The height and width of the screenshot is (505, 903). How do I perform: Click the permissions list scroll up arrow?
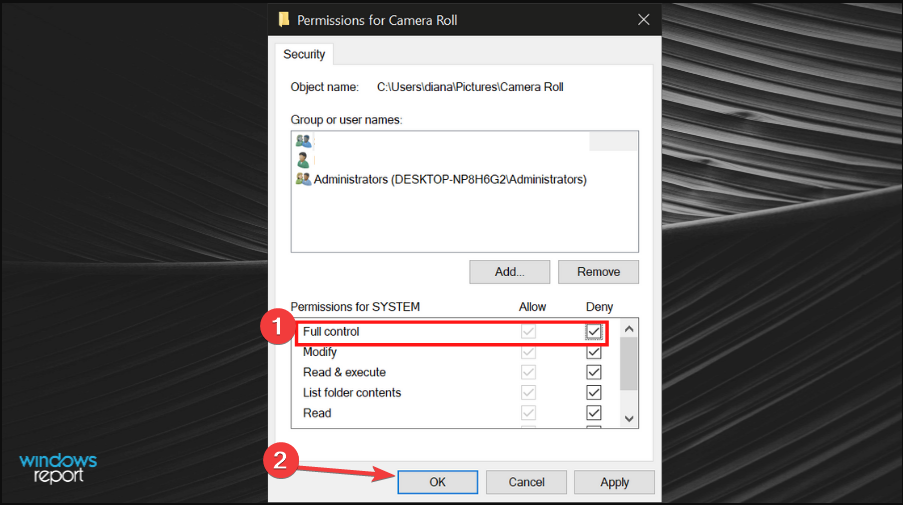(x=629, y=329)
